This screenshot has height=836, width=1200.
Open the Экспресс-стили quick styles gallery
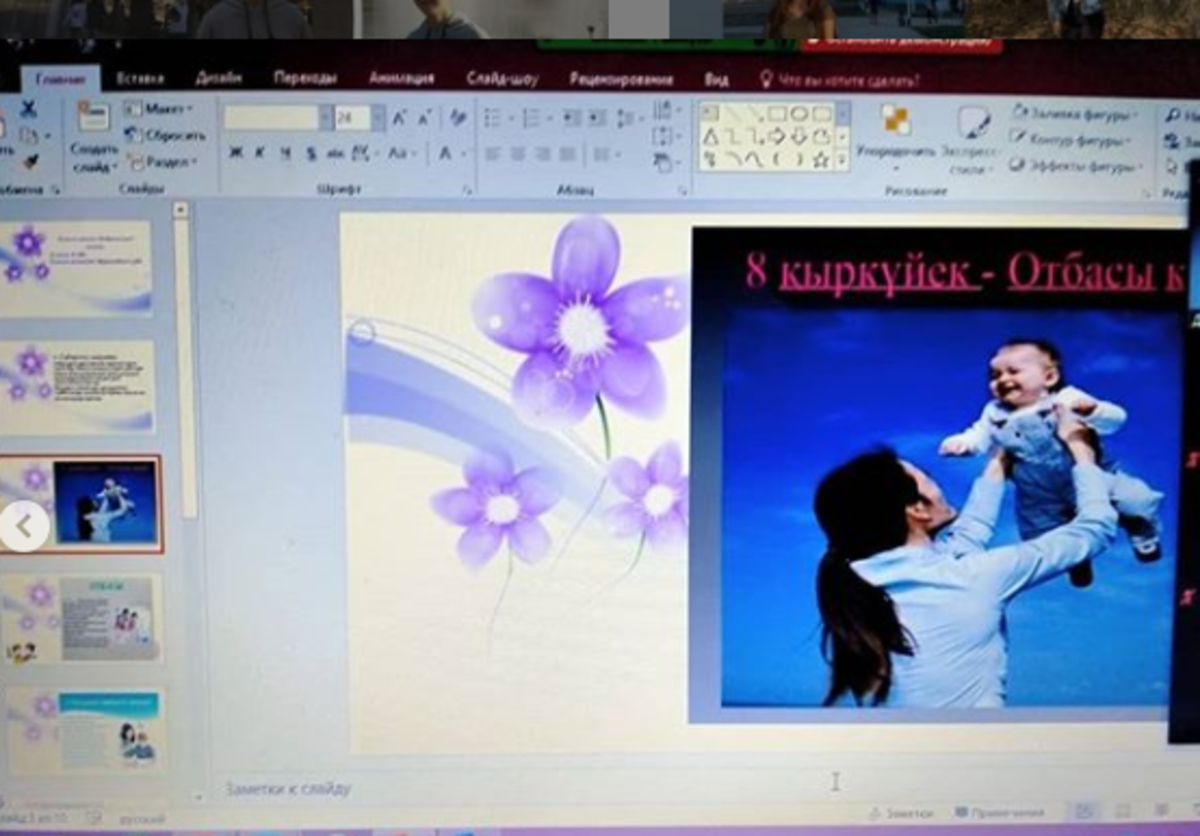click(972, 124)
